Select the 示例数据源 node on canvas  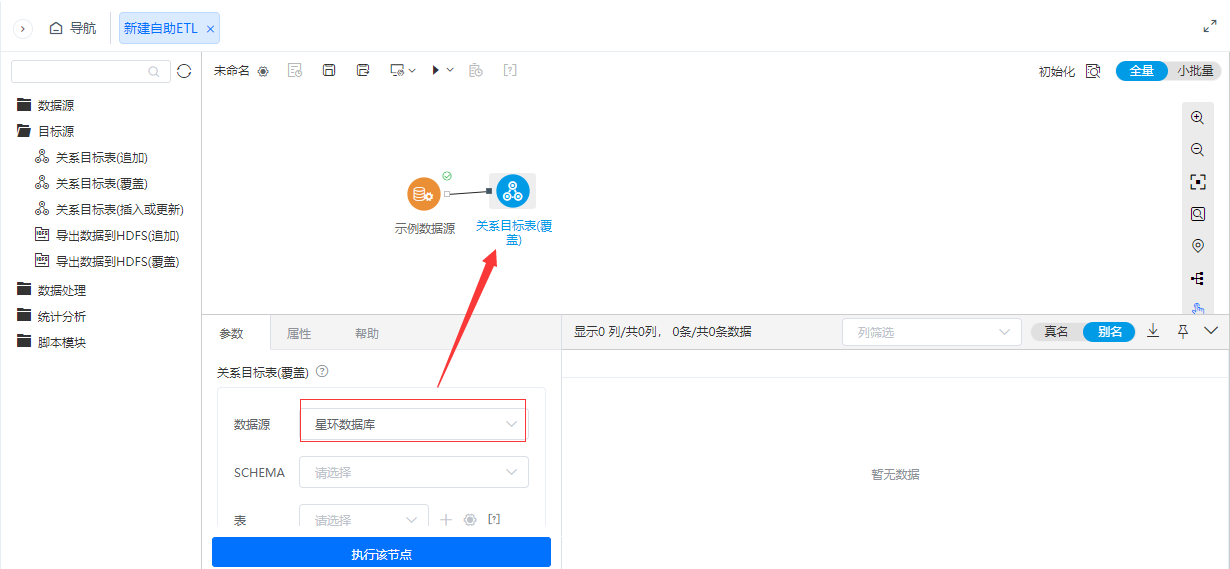click(x=424, y=194)
